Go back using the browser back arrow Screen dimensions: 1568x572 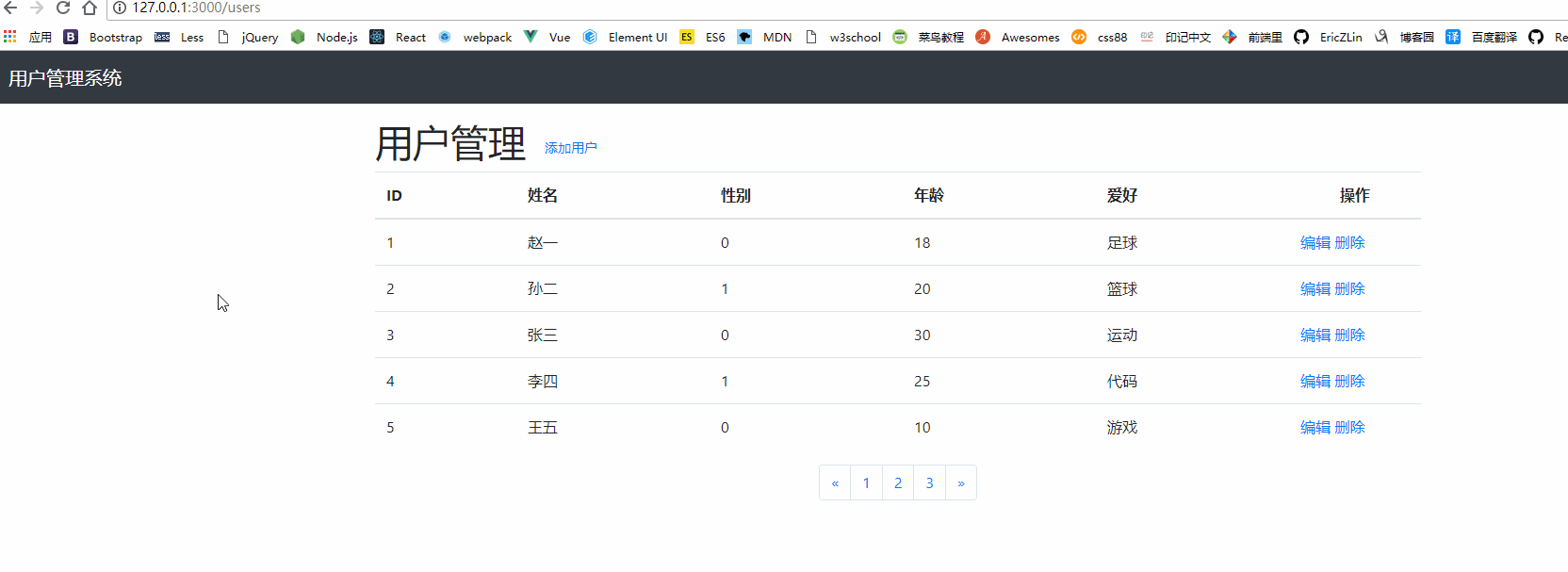point(10,8)
